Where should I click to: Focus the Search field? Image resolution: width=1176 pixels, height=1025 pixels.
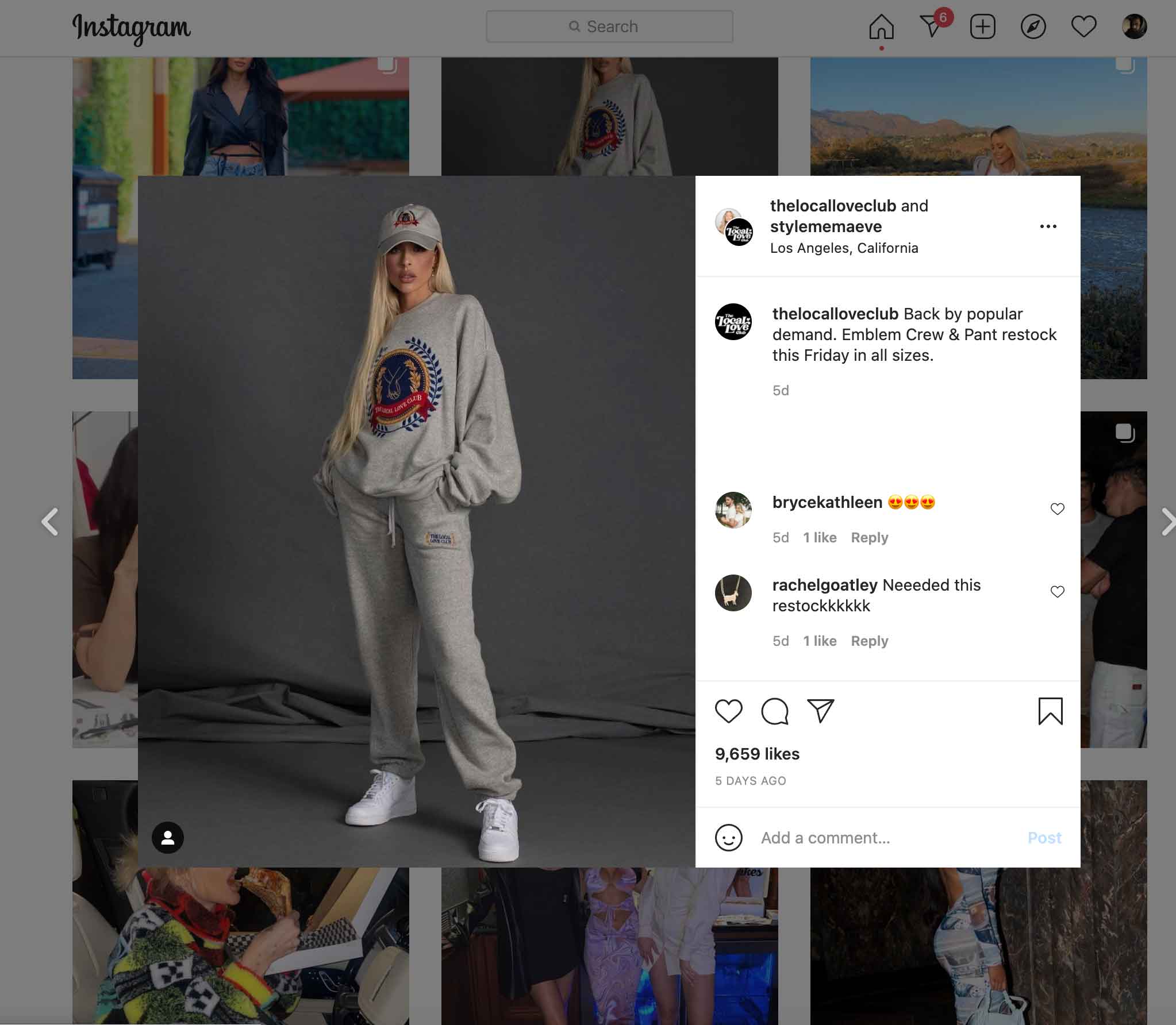pos(609,26)
